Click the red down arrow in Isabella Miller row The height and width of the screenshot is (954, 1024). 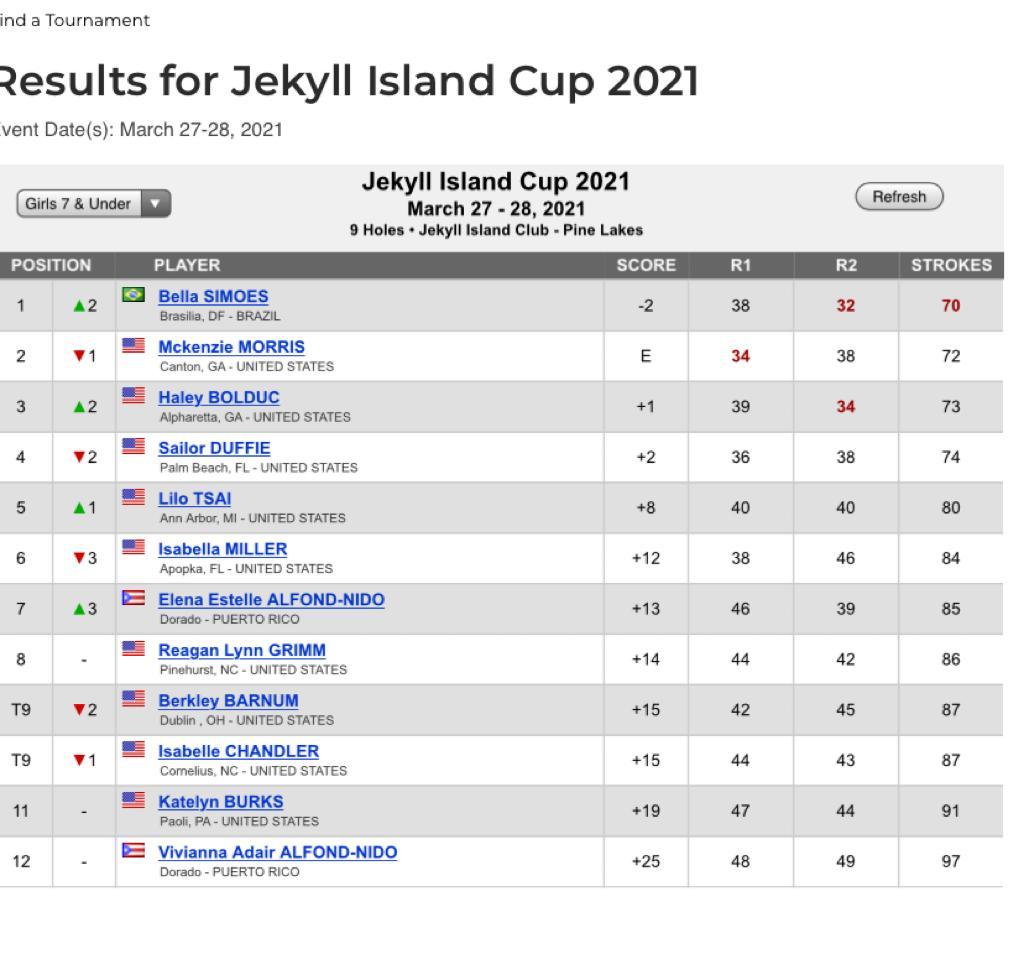point(79,558)
